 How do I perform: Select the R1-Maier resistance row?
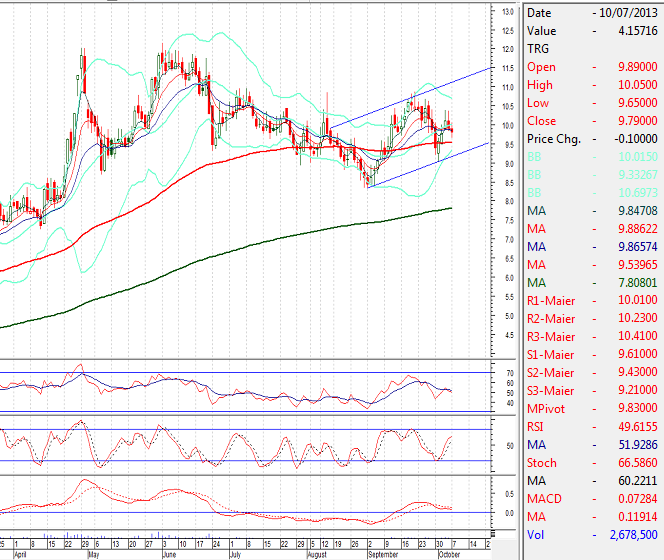coord(592,300)
